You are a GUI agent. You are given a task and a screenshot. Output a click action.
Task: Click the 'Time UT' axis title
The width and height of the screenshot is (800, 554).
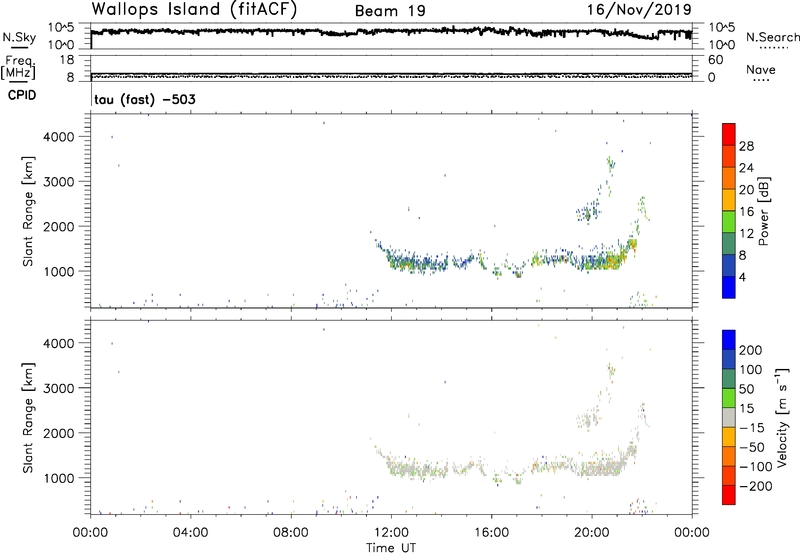coord(391,548)
